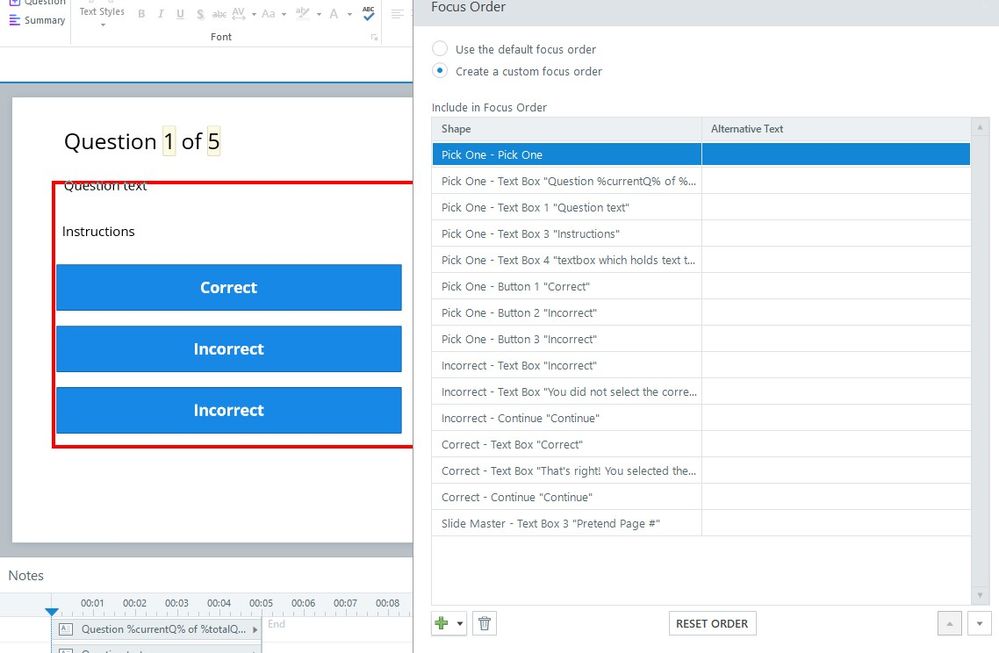Click the focus list scroll up arrow

980,128
